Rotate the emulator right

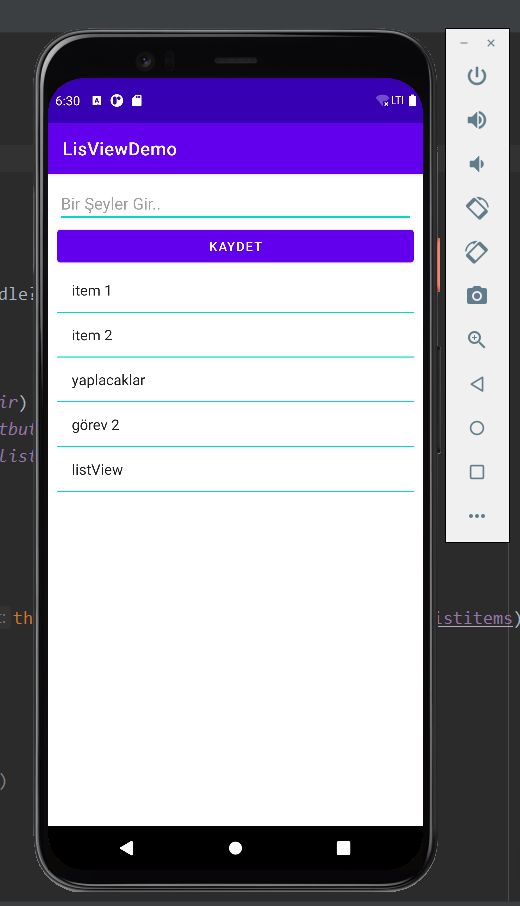pyautogui.click(x=477, y=252)
